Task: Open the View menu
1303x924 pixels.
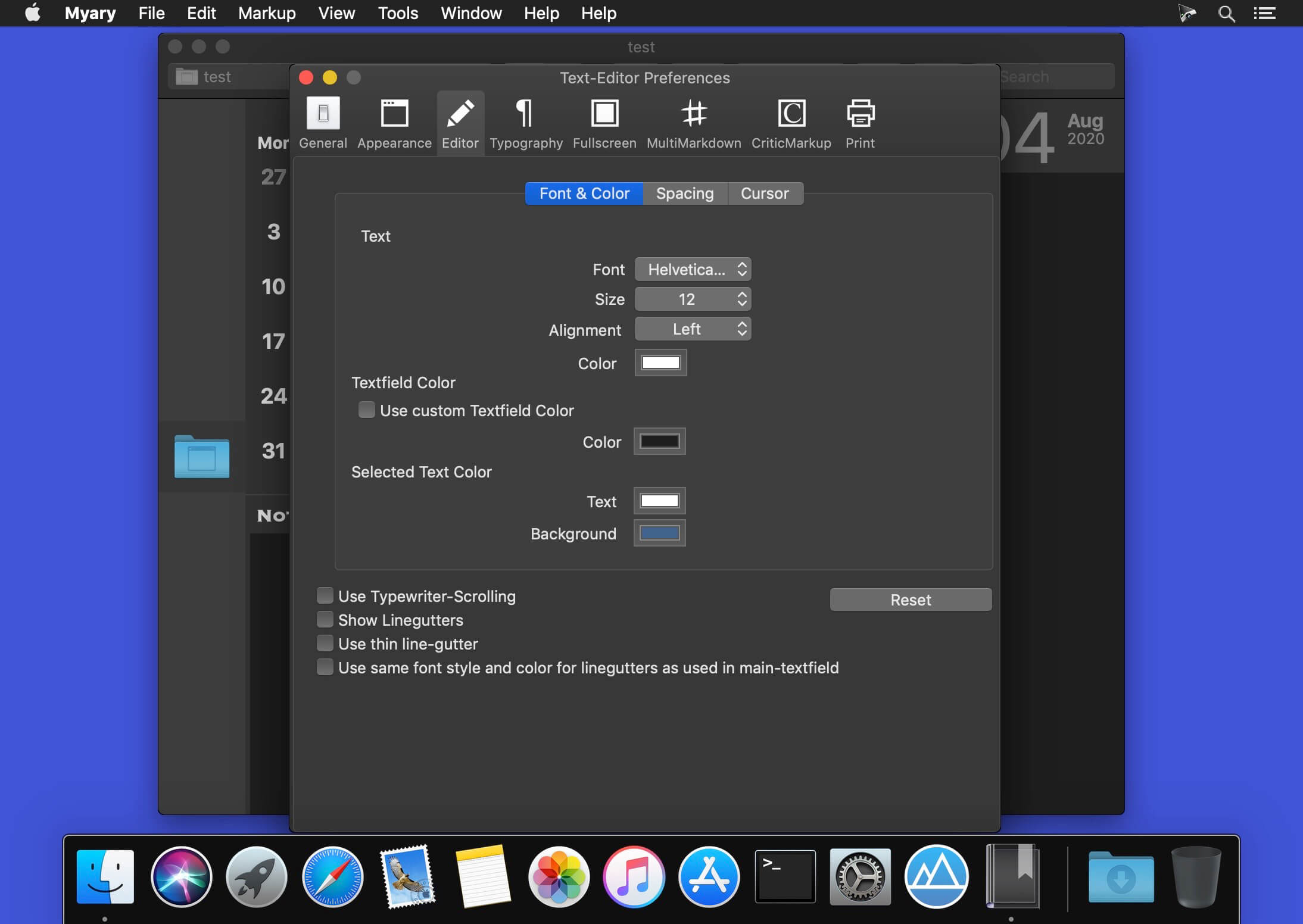Action: 336,13
